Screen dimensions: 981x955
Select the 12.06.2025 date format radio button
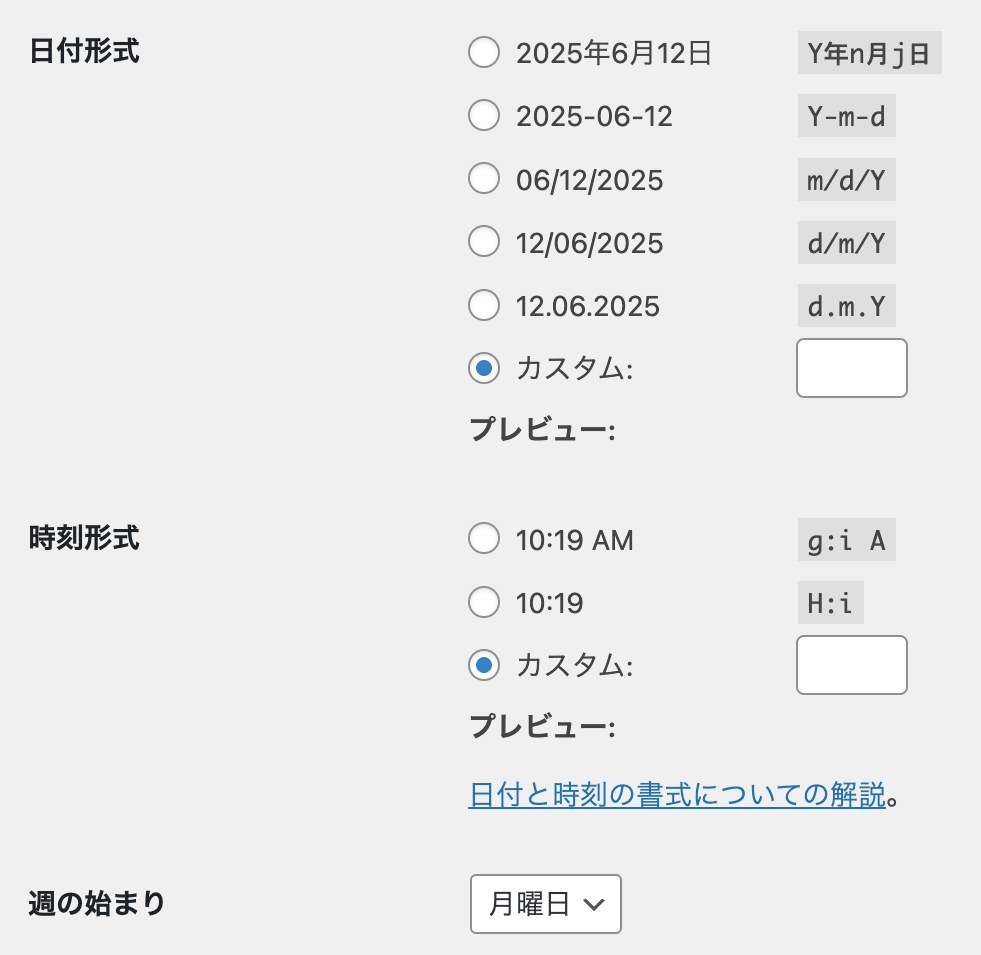click(484, 305)
